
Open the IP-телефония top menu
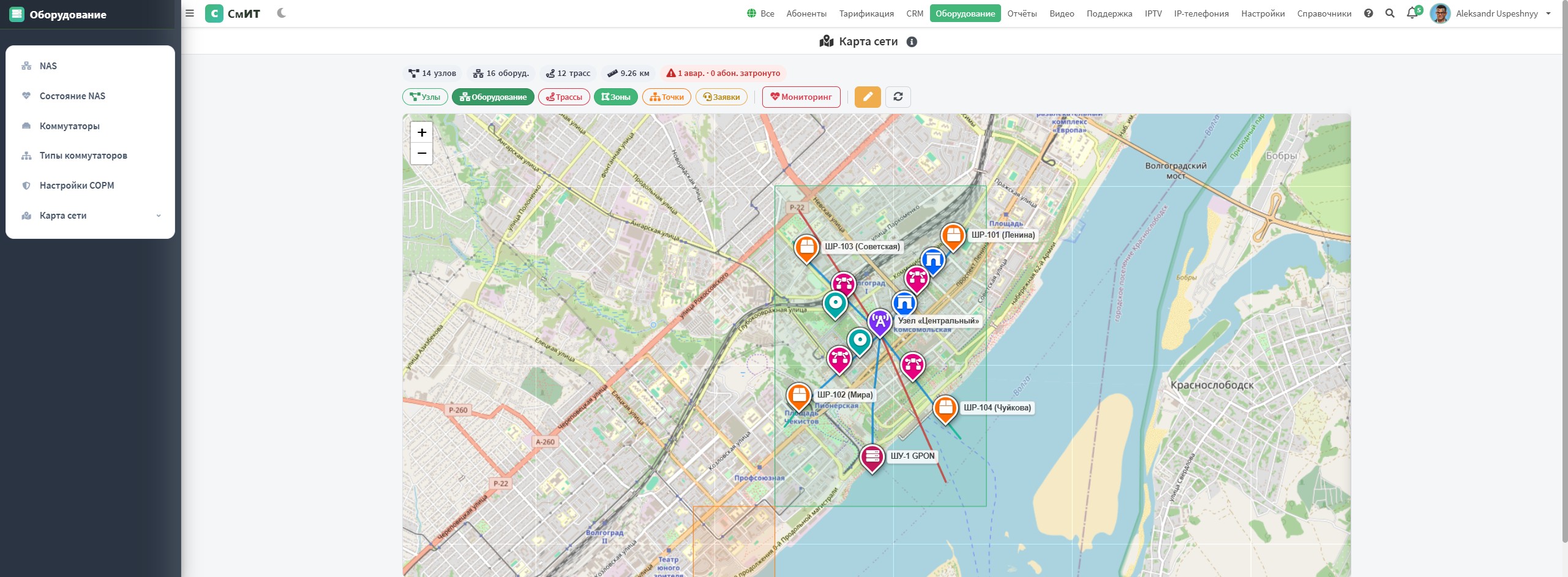coord(1201,13)
